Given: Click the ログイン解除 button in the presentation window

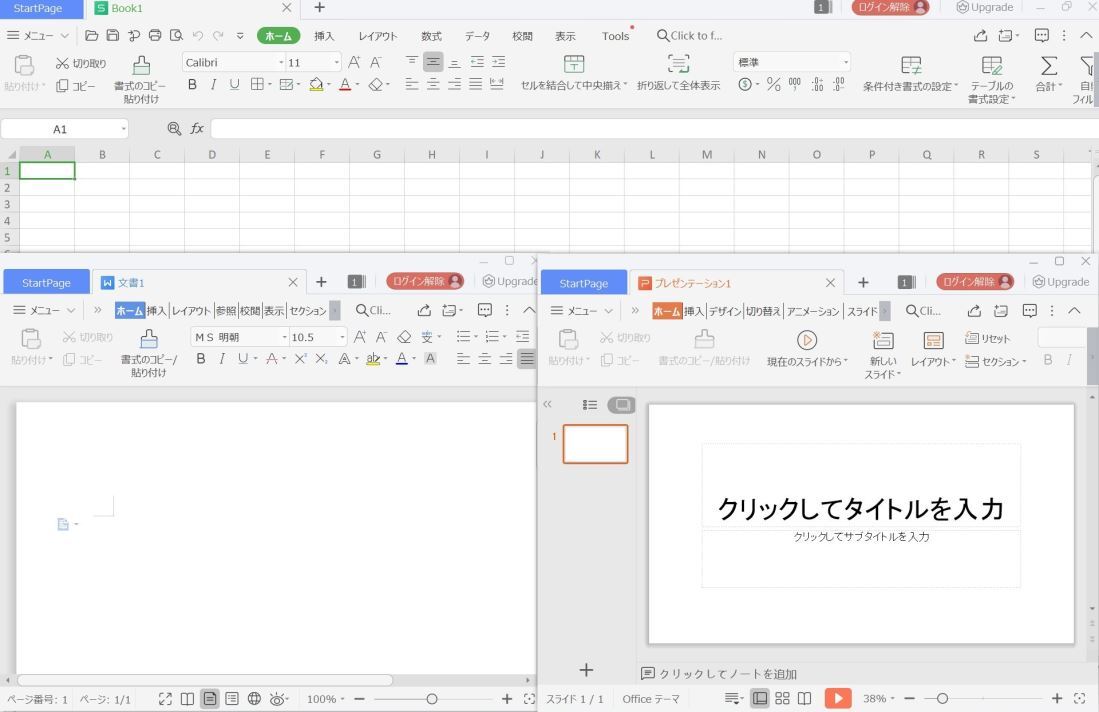Looking at the screenshot, I should [x=973, y=281].
